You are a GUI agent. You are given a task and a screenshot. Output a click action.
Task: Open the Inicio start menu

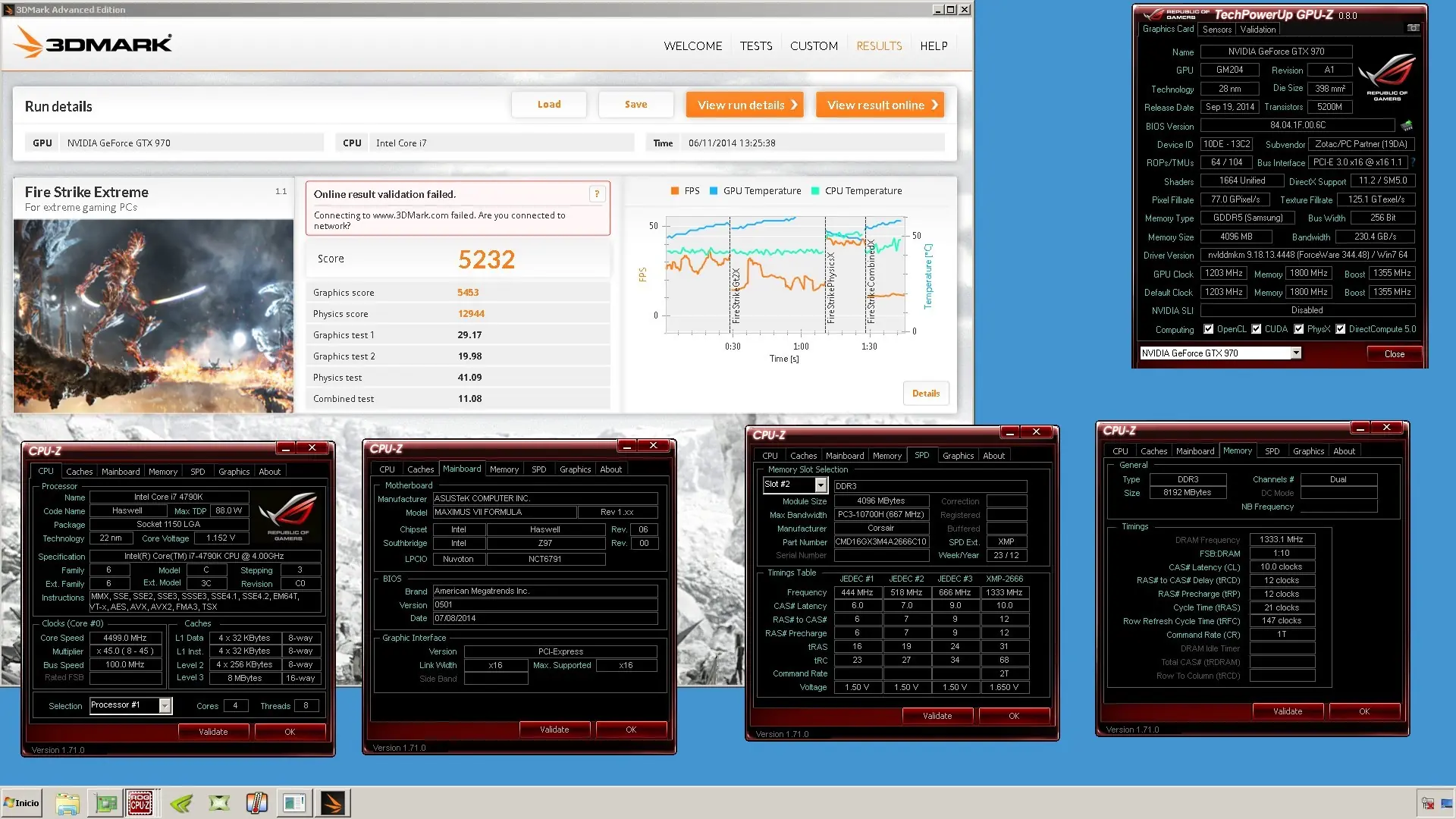tap(22, 803)
